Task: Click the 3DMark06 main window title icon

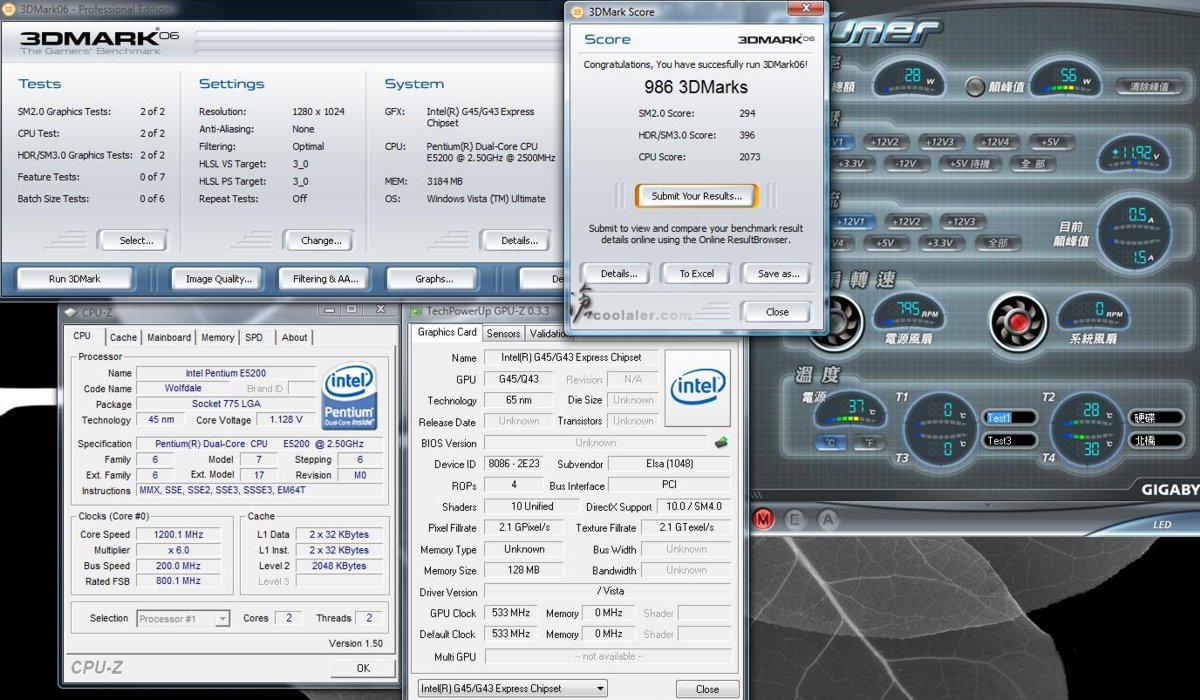Action: (x=10, y=9)
